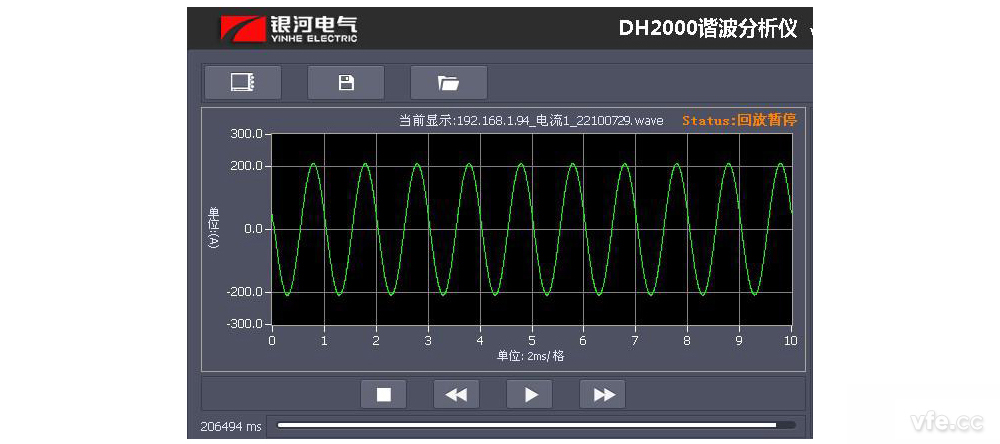Screen dimensions: 1000x444
Task: Click the 5 tick label on the X-axis
Action: pos(532,341)
